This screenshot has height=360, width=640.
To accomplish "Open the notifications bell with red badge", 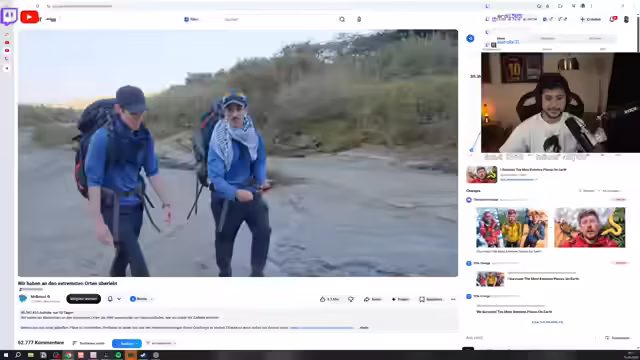I will pos(613,19).
